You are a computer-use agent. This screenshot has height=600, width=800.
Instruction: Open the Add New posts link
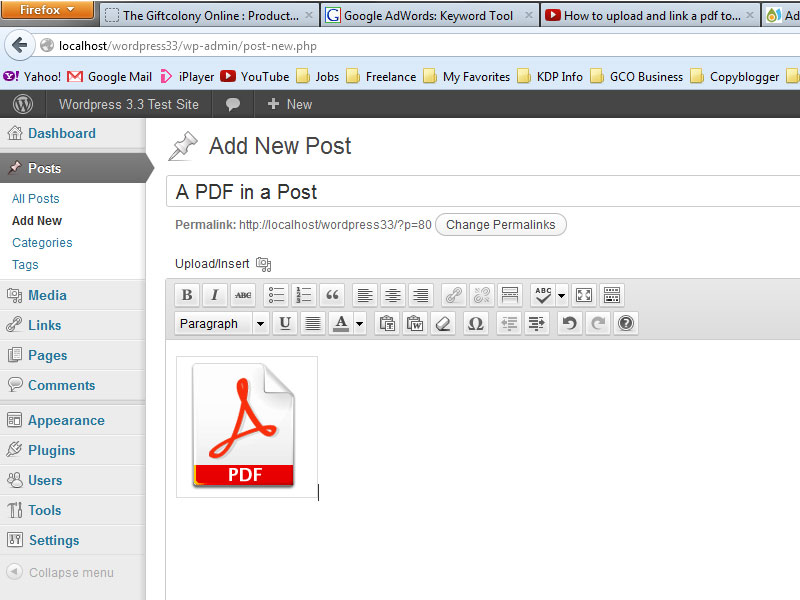[x=36, y=220]
